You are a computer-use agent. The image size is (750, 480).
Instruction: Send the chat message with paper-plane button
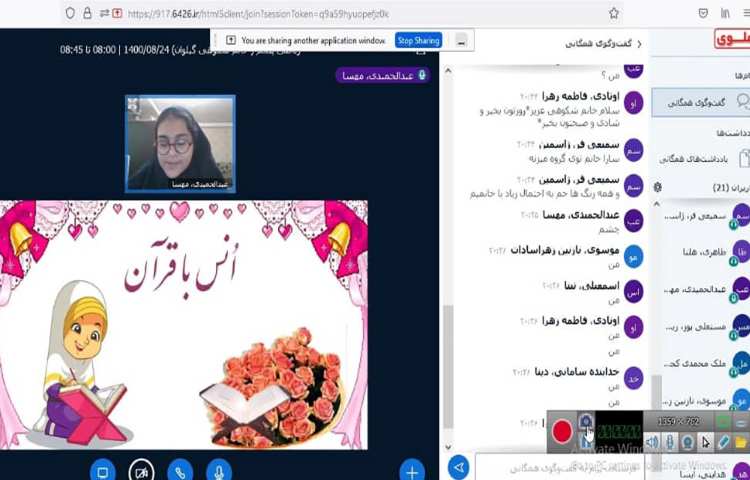pyautogui.click(x=459, y=467)
